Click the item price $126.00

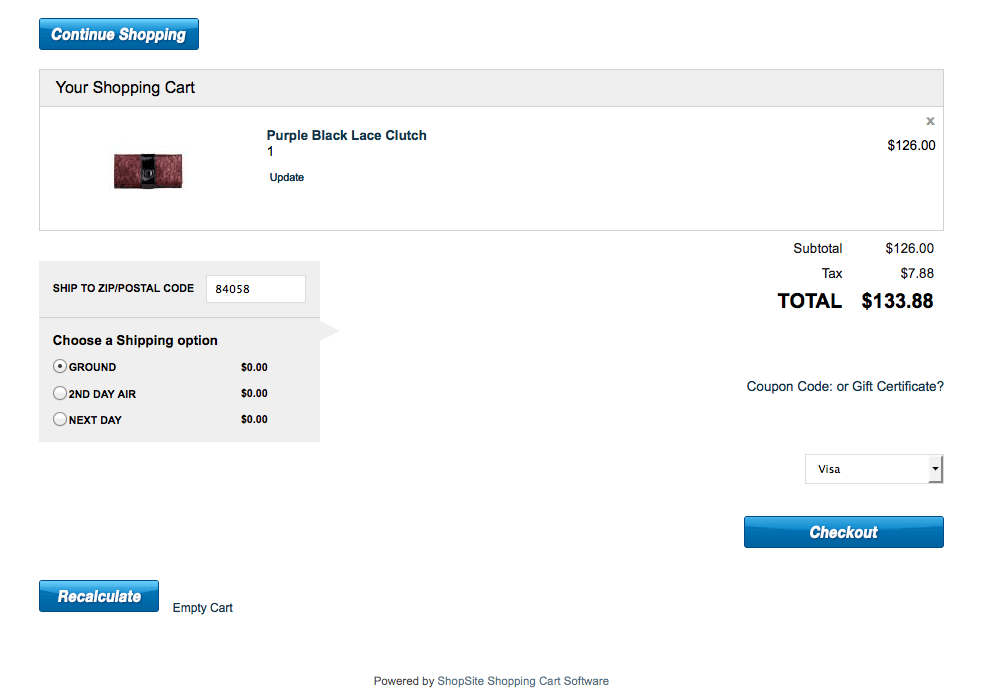click(911, 145)
